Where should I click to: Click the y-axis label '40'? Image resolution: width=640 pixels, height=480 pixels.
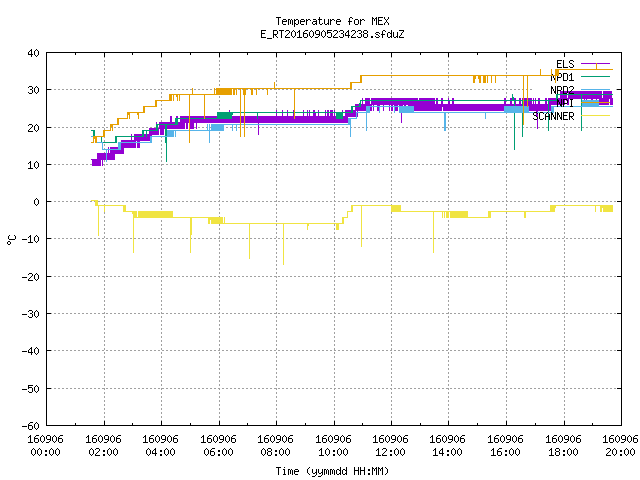[33, 53]
